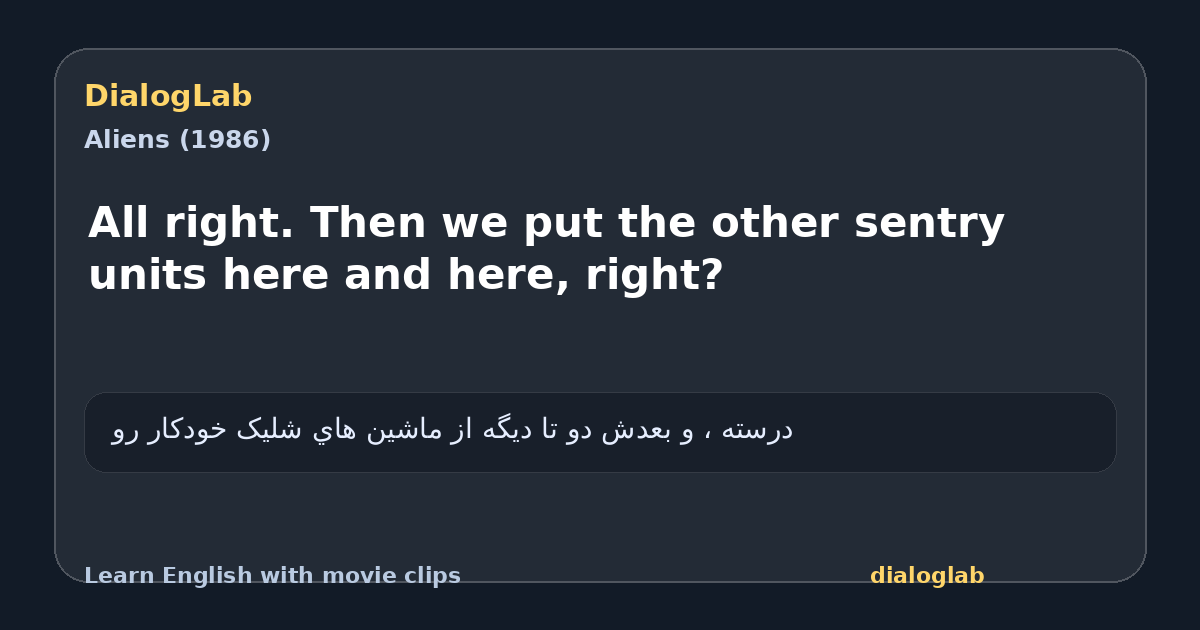Select the Aliens (1986) movie title

(x=177, y=140)
